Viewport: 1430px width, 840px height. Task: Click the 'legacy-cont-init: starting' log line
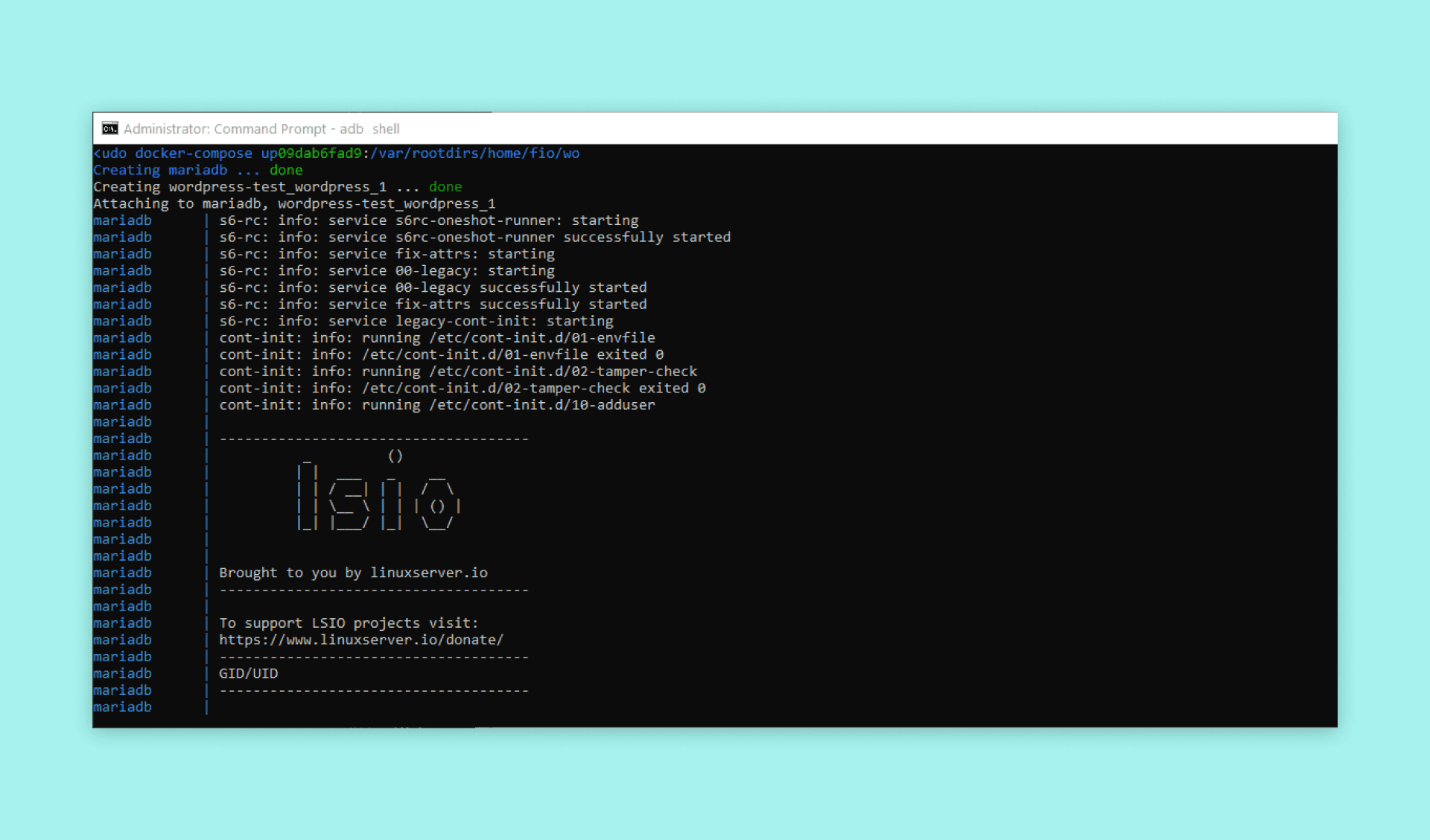(x=416, y=321)
